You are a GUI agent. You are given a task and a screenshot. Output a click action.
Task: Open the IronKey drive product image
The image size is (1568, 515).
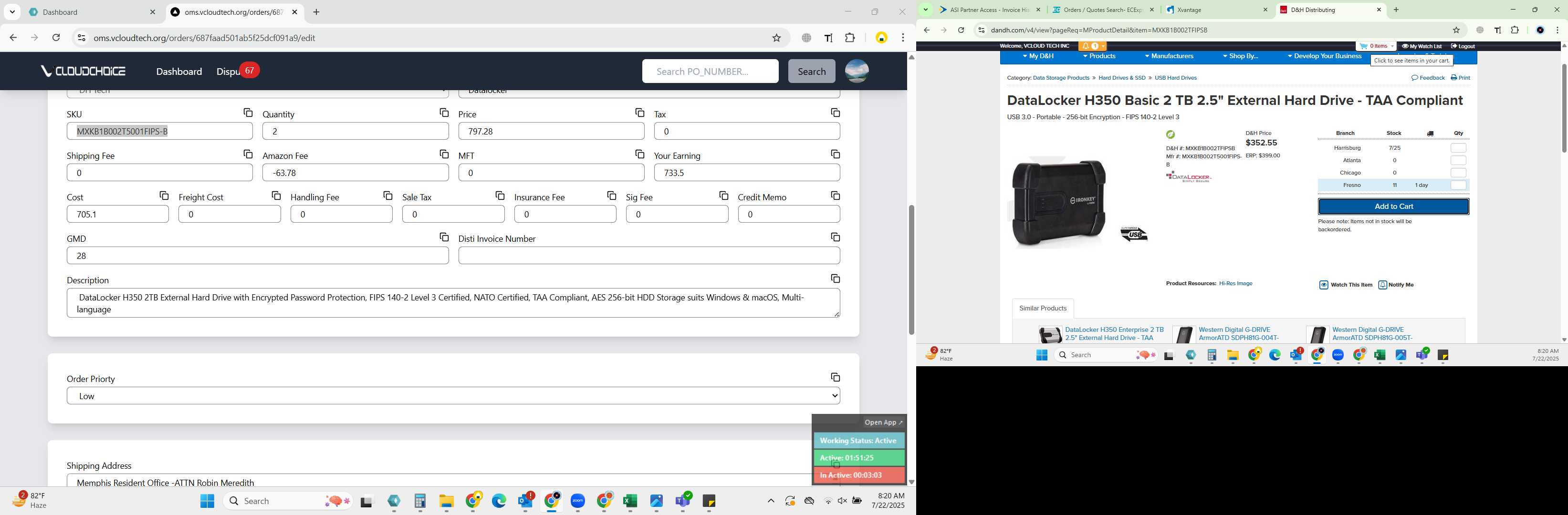(1058, 203)
